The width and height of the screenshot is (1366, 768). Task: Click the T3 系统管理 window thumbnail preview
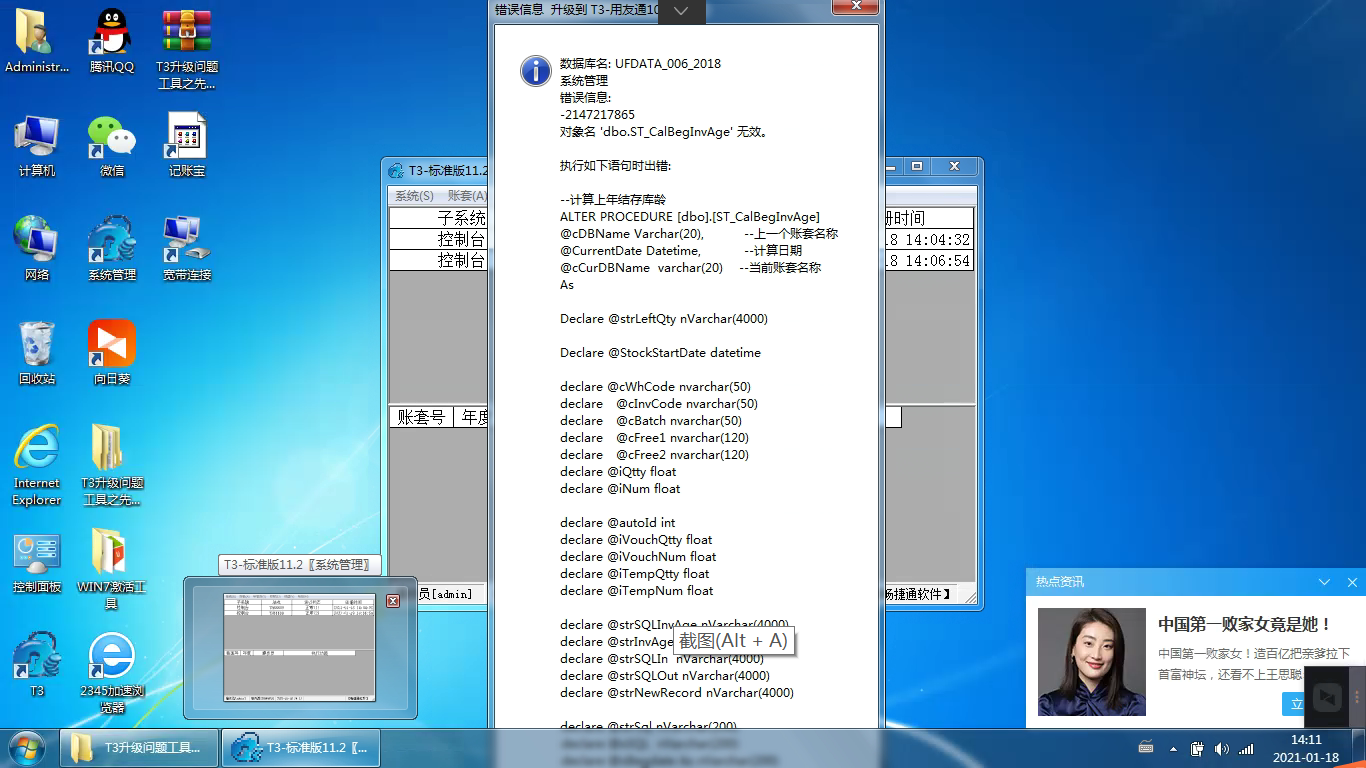300,647
